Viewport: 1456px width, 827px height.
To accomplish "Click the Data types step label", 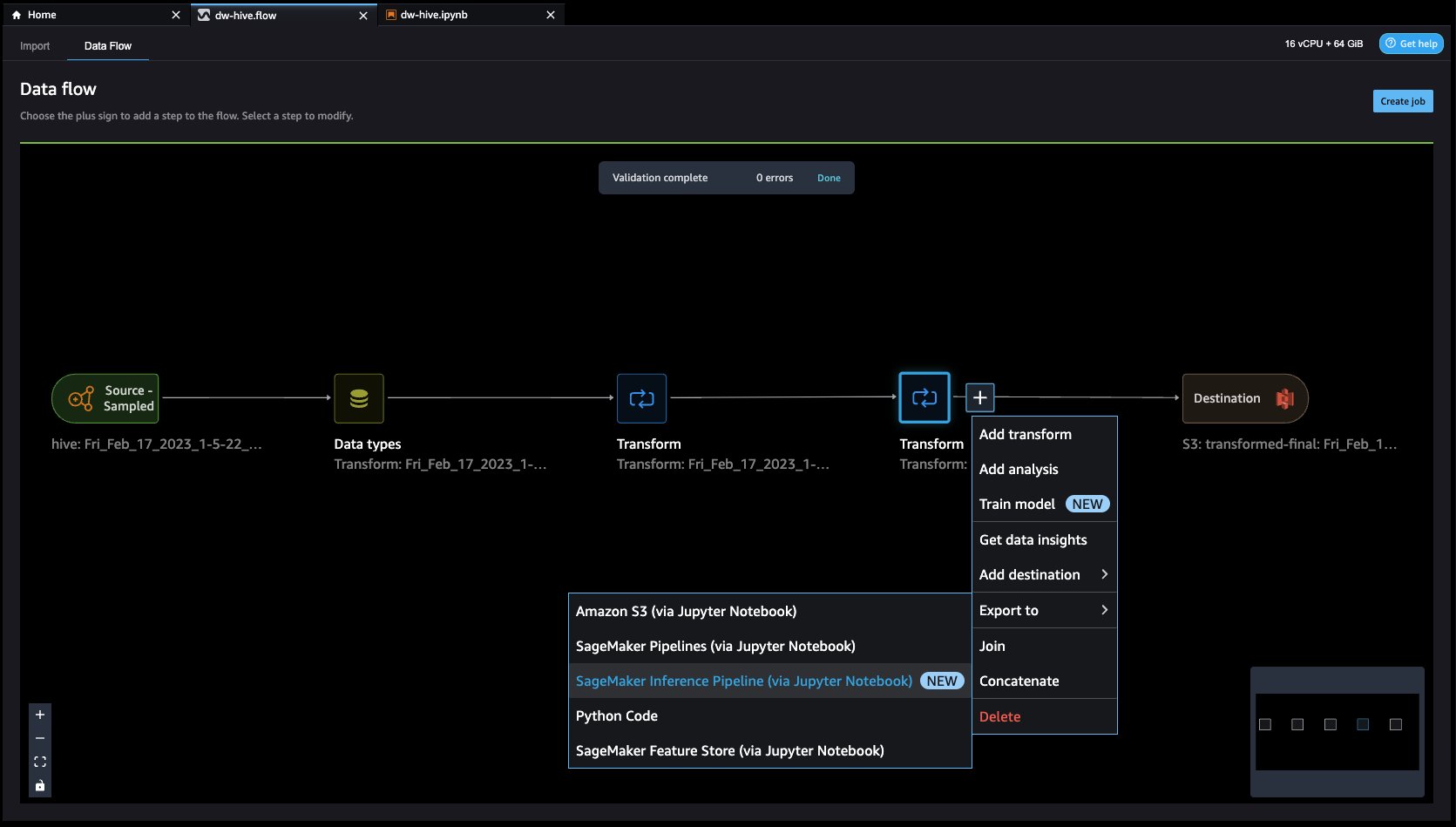I will [x=368, y=444].
